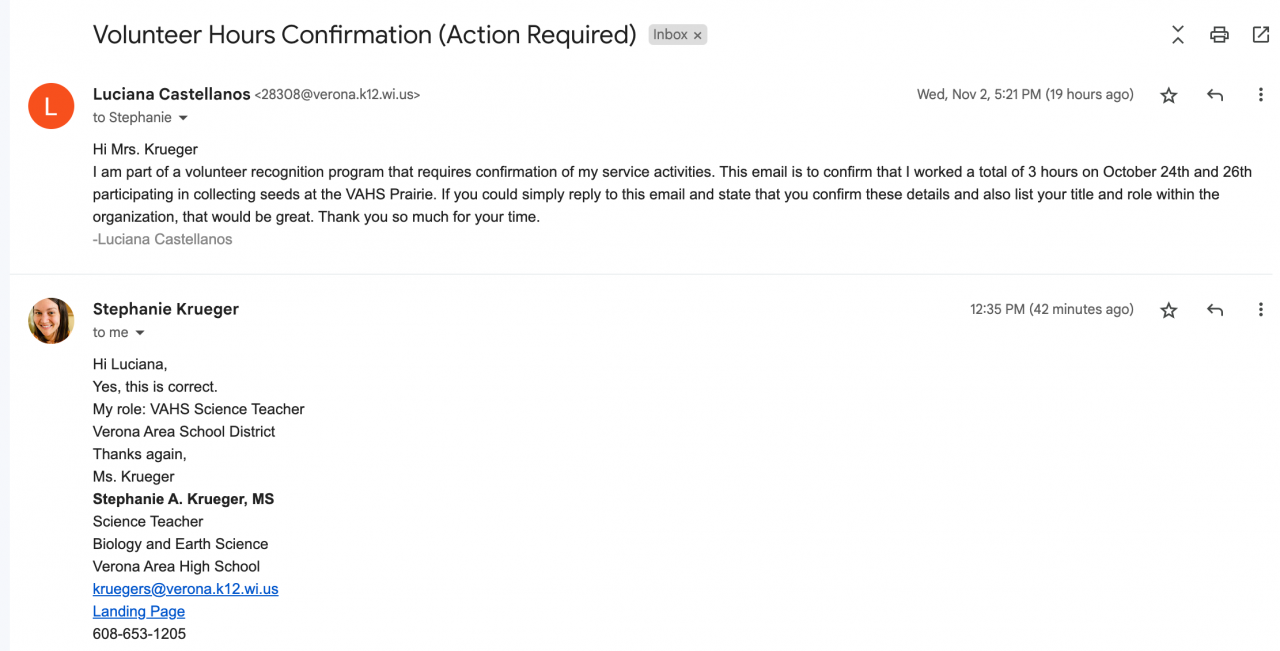Viewport: 1280px width, 651px height.
Task: Click Luciana's orange 'L' avatar
Action: [x=51, y=106]
